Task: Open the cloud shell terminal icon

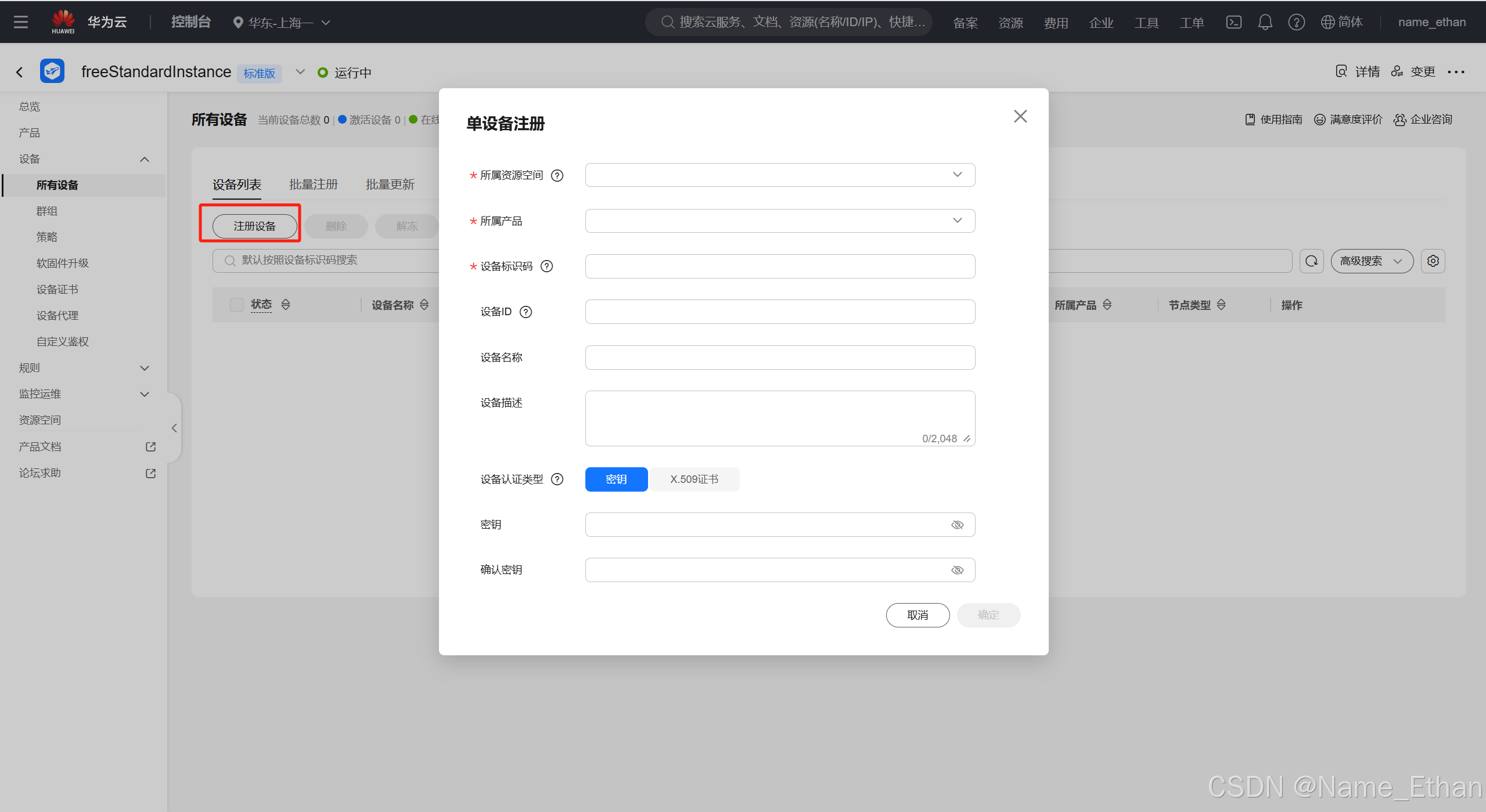Action: click(1233, 22)
